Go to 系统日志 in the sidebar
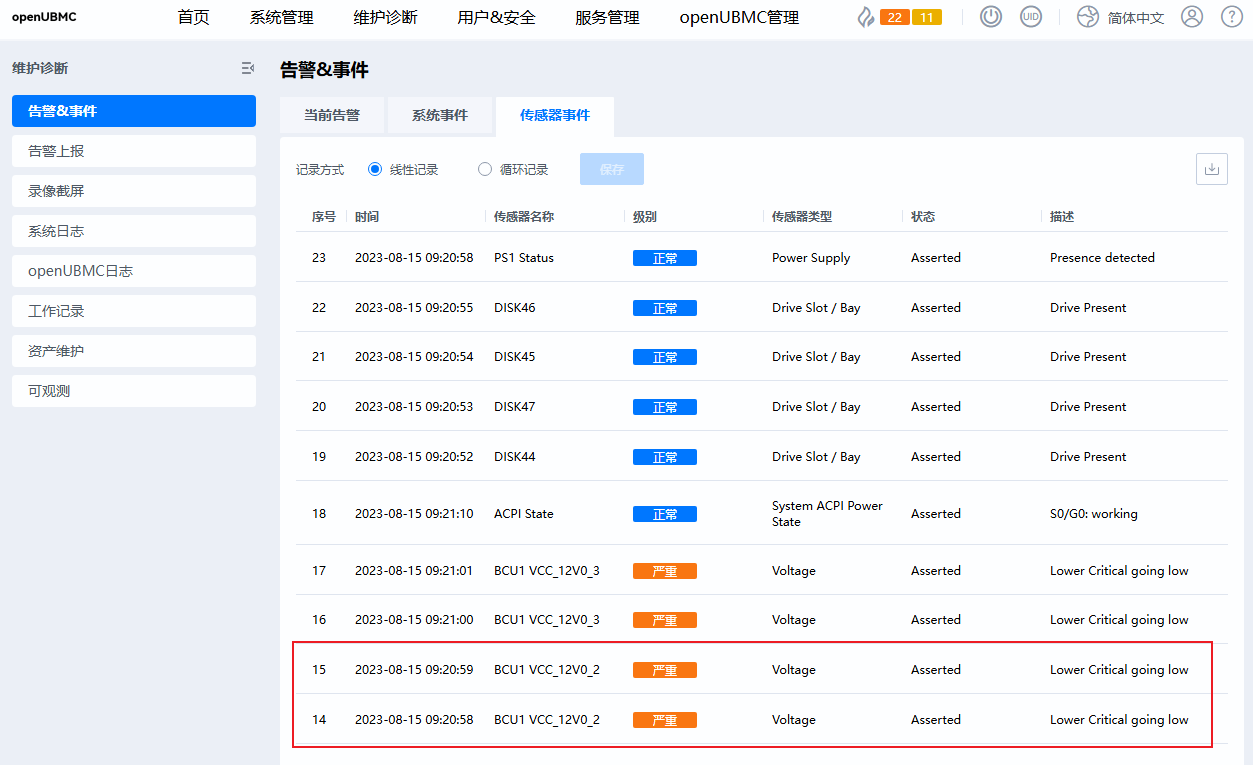This screenshot has height=765, width=1253. point(134,231)
